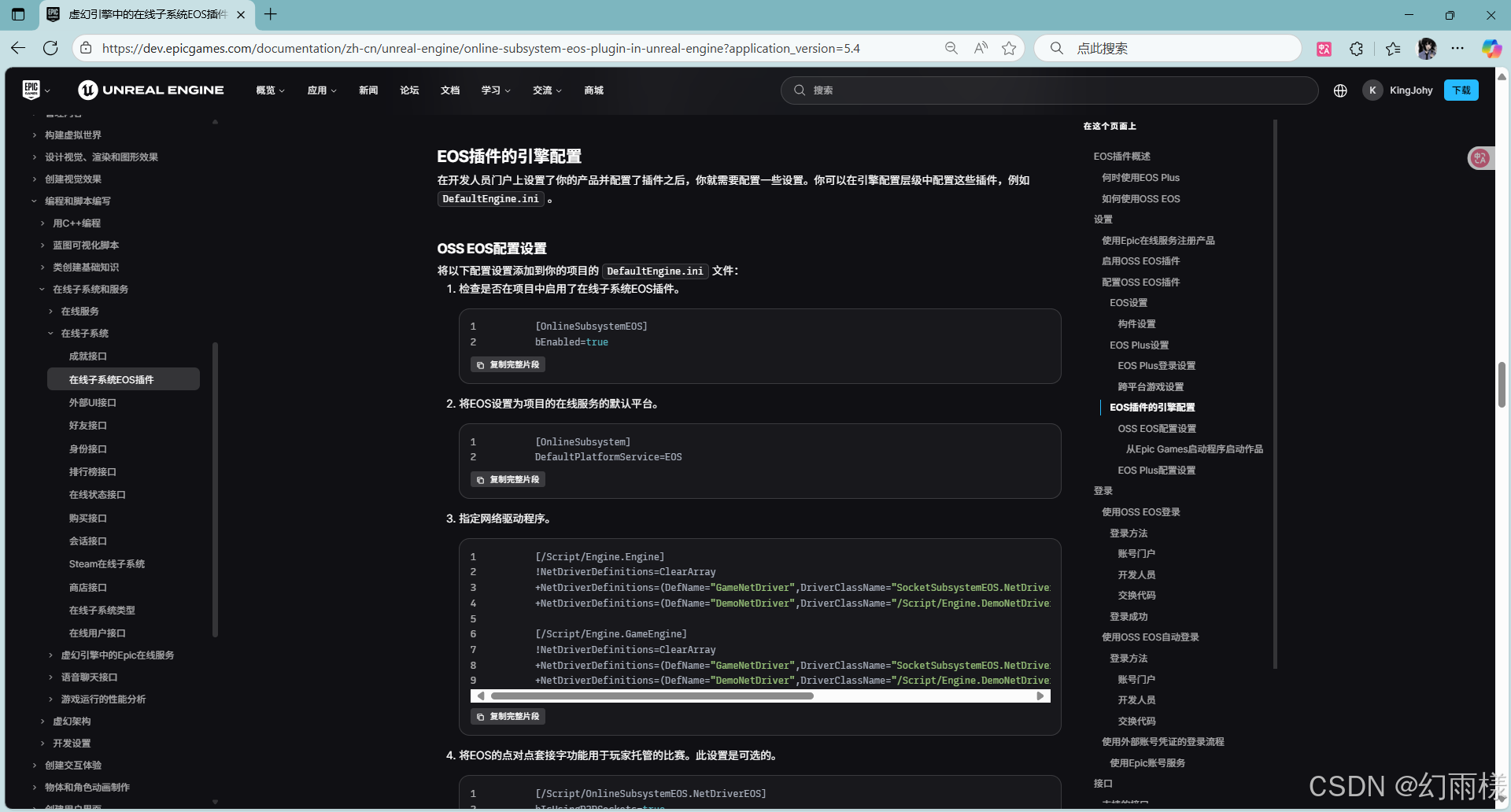Open KingJohy user account avatar
This screenshot has width=1511, height=812.
click(1372, 90)
